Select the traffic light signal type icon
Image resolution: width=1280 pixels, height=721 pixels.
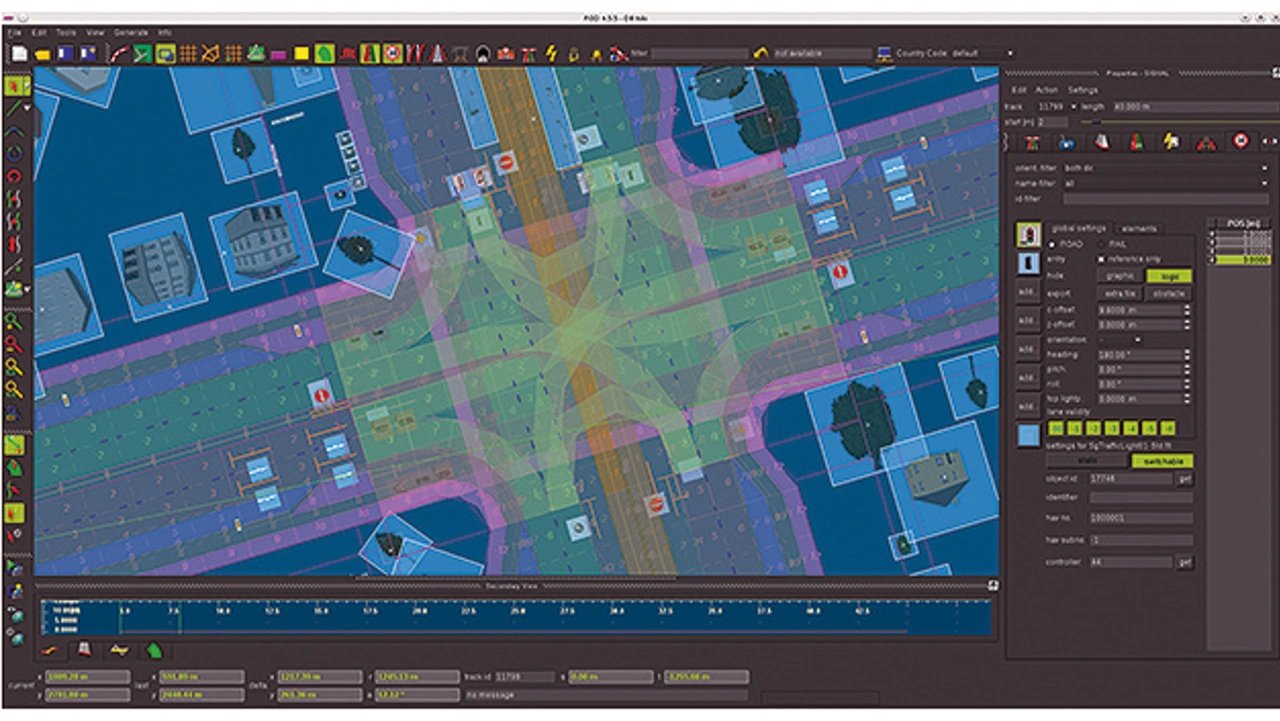1027,235
